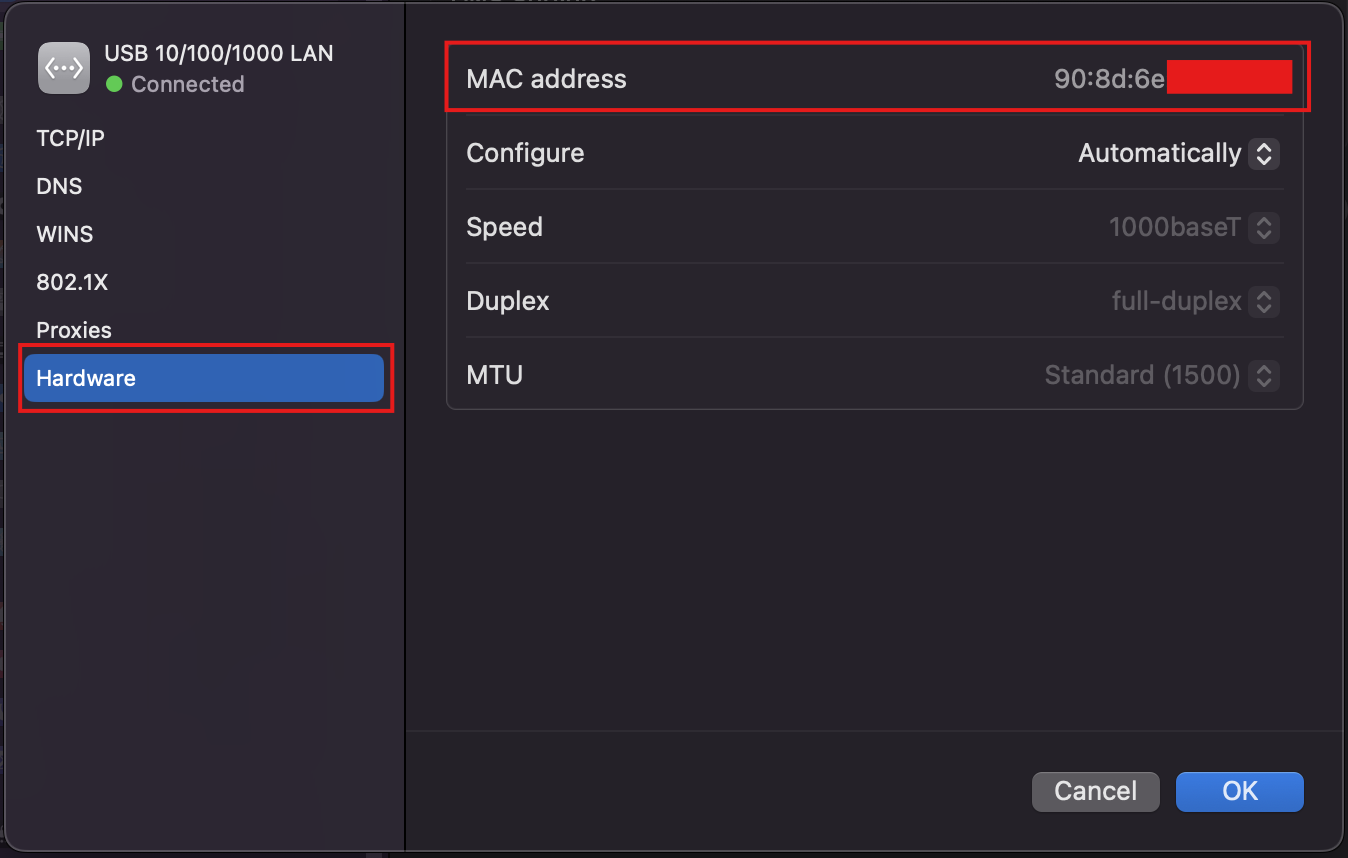This screenshot has height=858, width=1348.
Task: Open the Configure Automatically dropdown
Action: point(1178,153)
